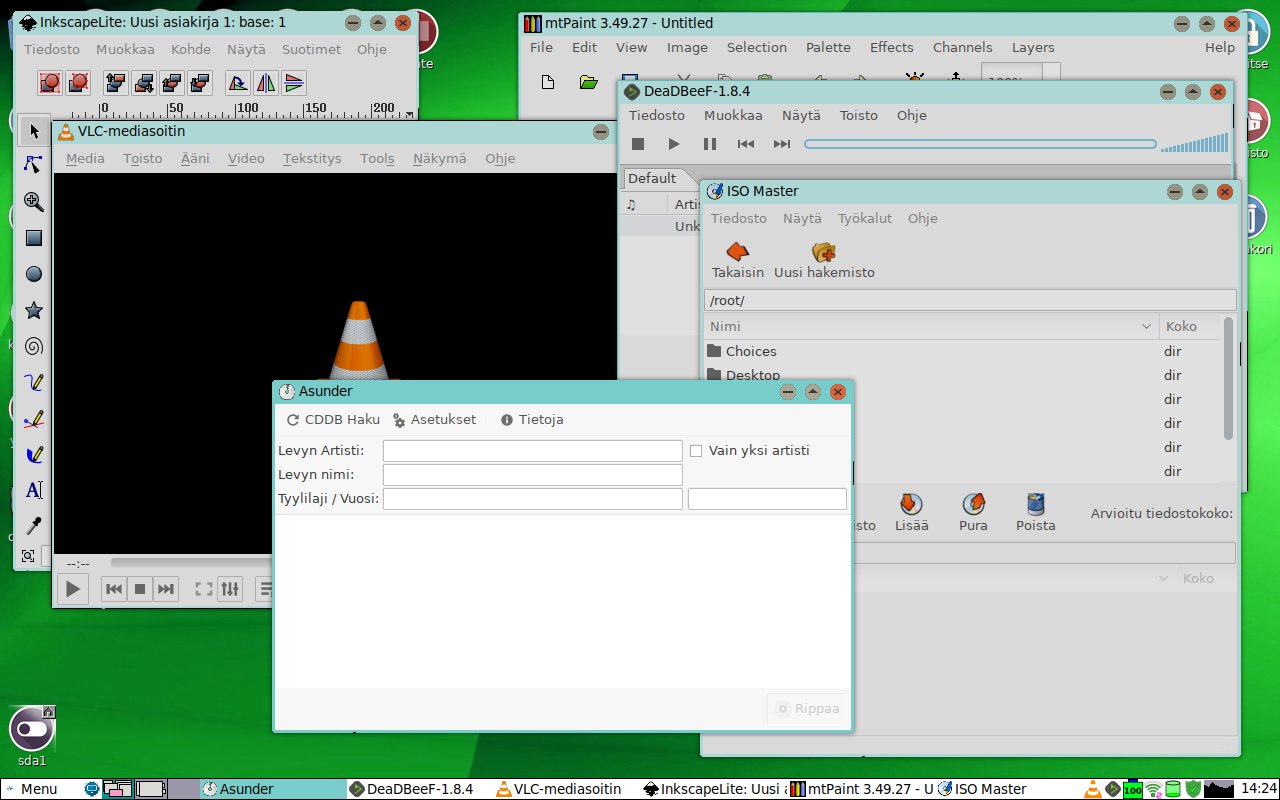Open the Tiedosto menu in InkscapeLite
This screenshot has height=800, width=1280.
click(x=52, y=49)
